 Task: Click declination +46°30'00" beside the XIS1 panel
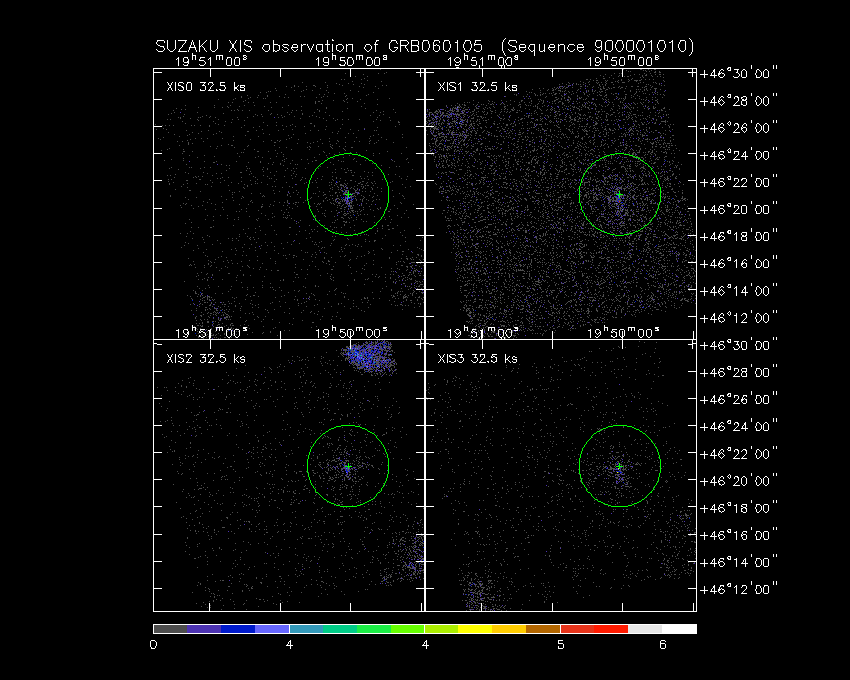[x=739, y=73]
